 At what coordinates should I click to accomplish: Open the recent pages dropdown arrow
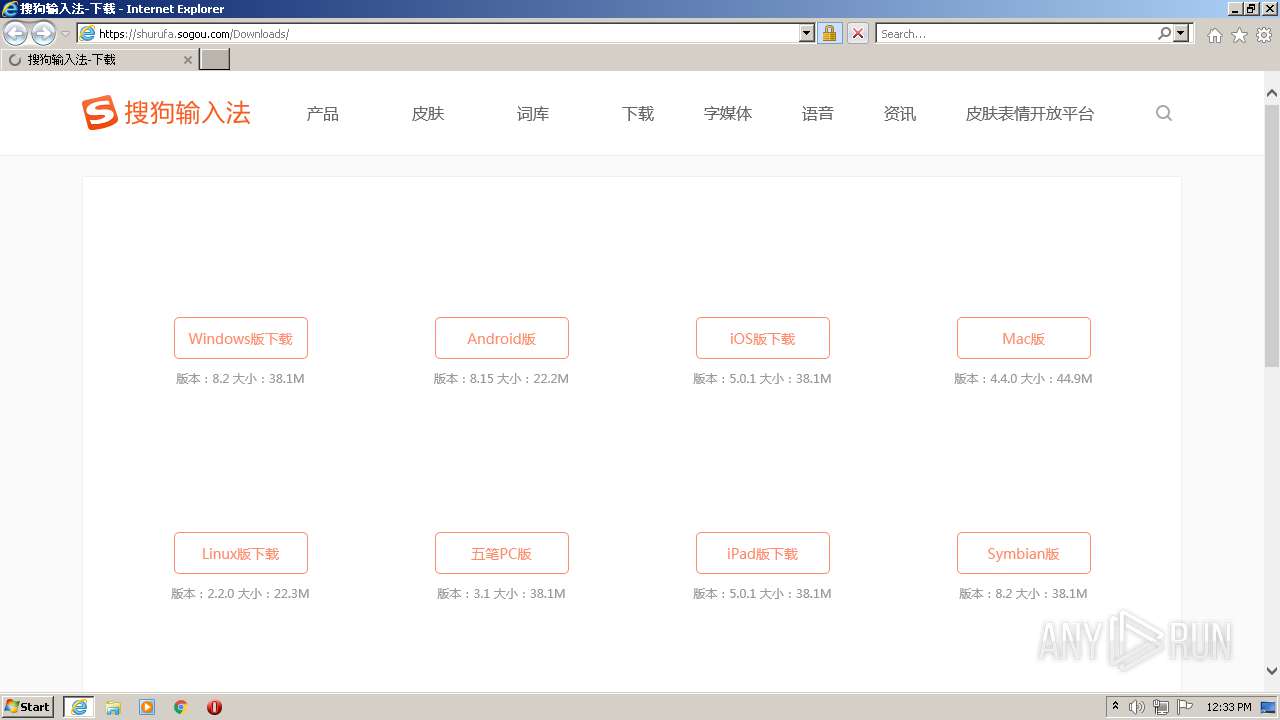65,34
